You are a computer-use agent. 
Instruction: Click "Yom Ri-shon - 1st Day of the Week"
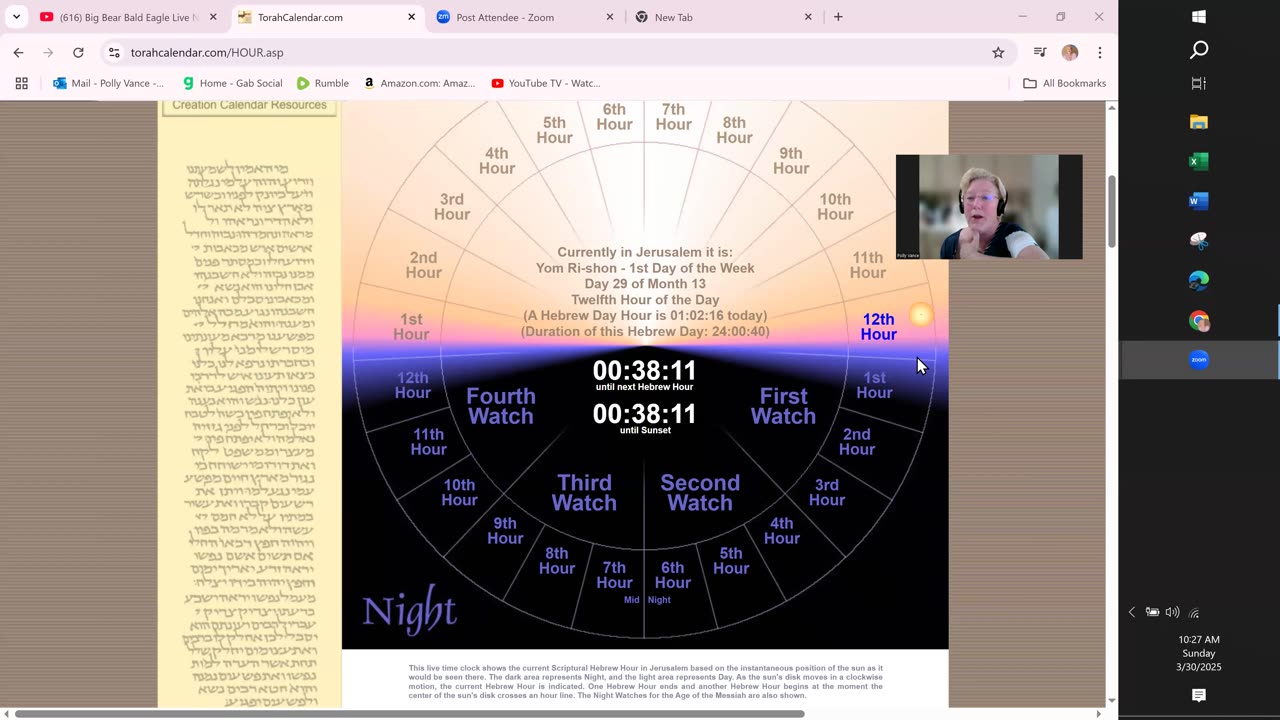tap(645, 268)
